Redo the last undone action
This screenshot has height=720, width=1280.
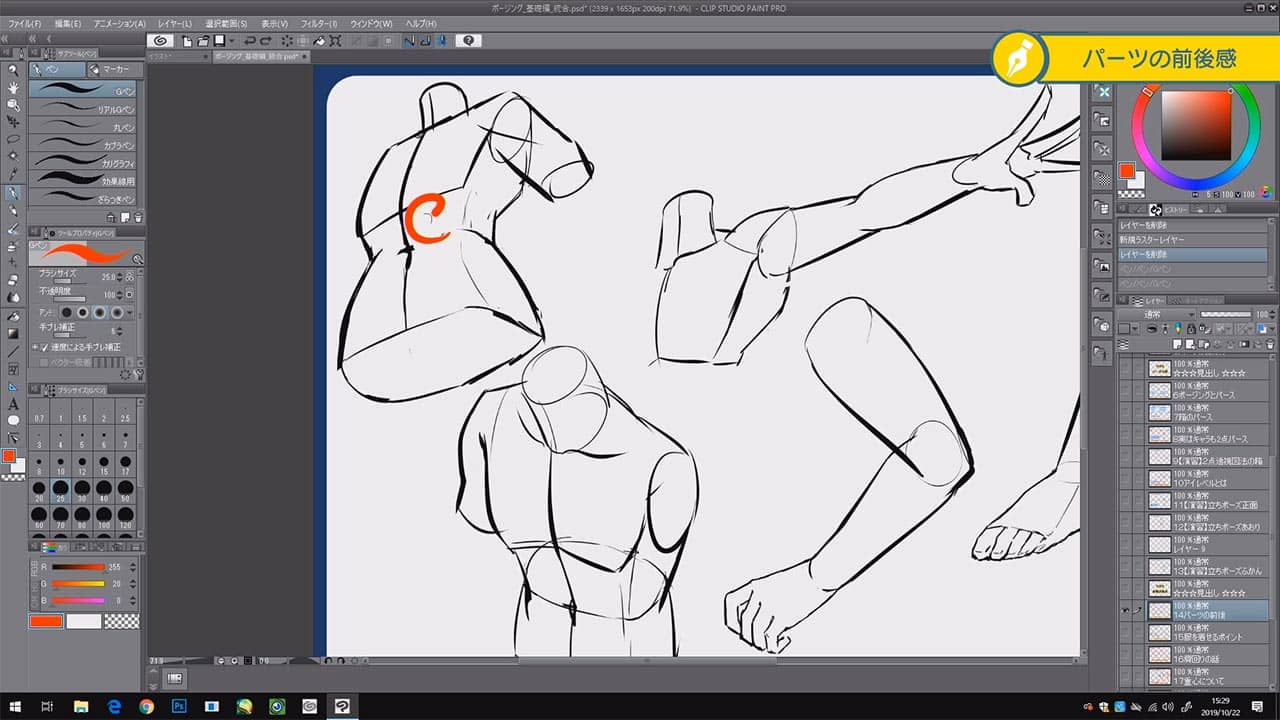pos(265,41)
